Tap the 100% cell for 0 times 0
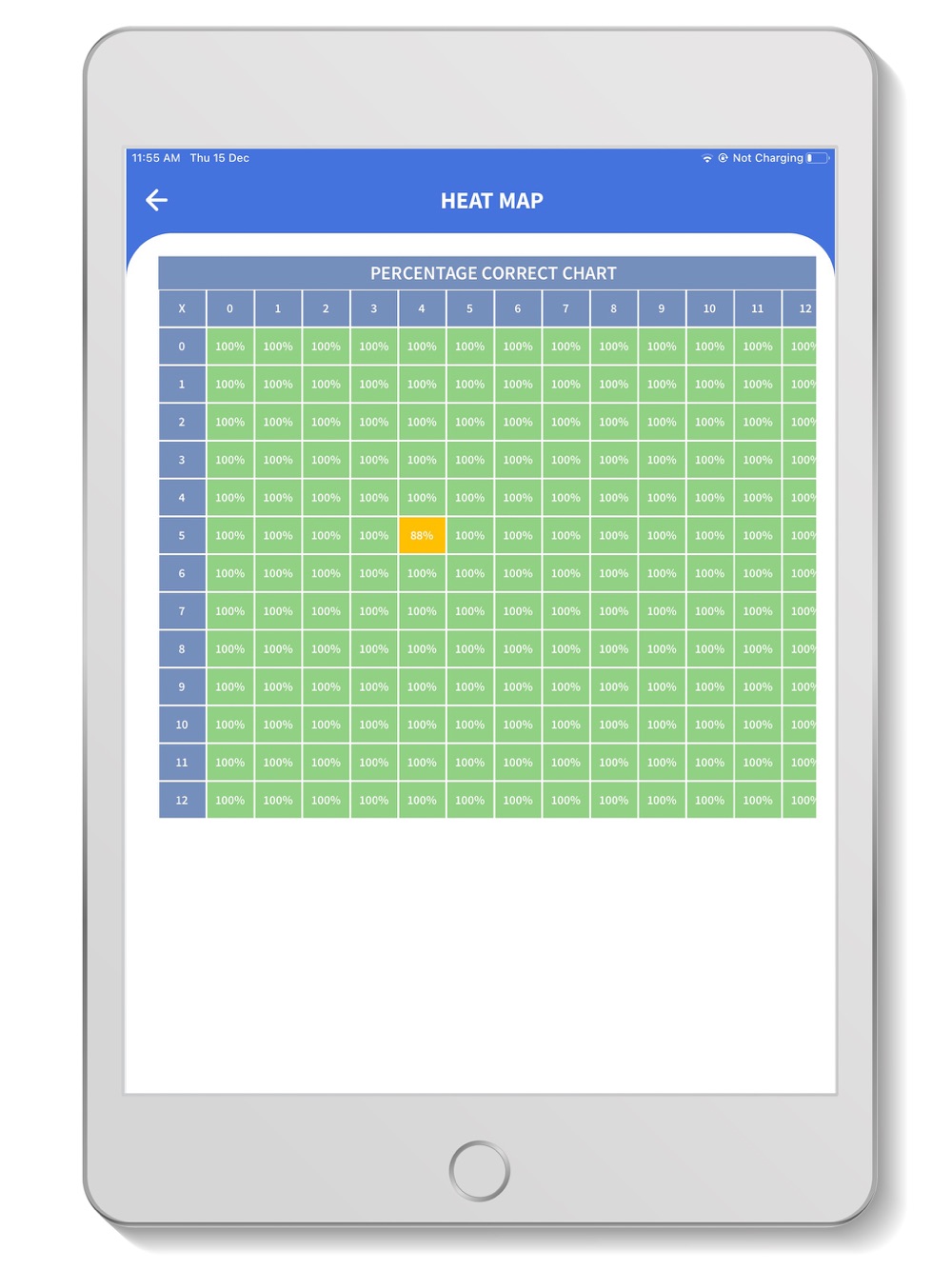Viewport: 952px width, 1270px height. tap(229, 347)
